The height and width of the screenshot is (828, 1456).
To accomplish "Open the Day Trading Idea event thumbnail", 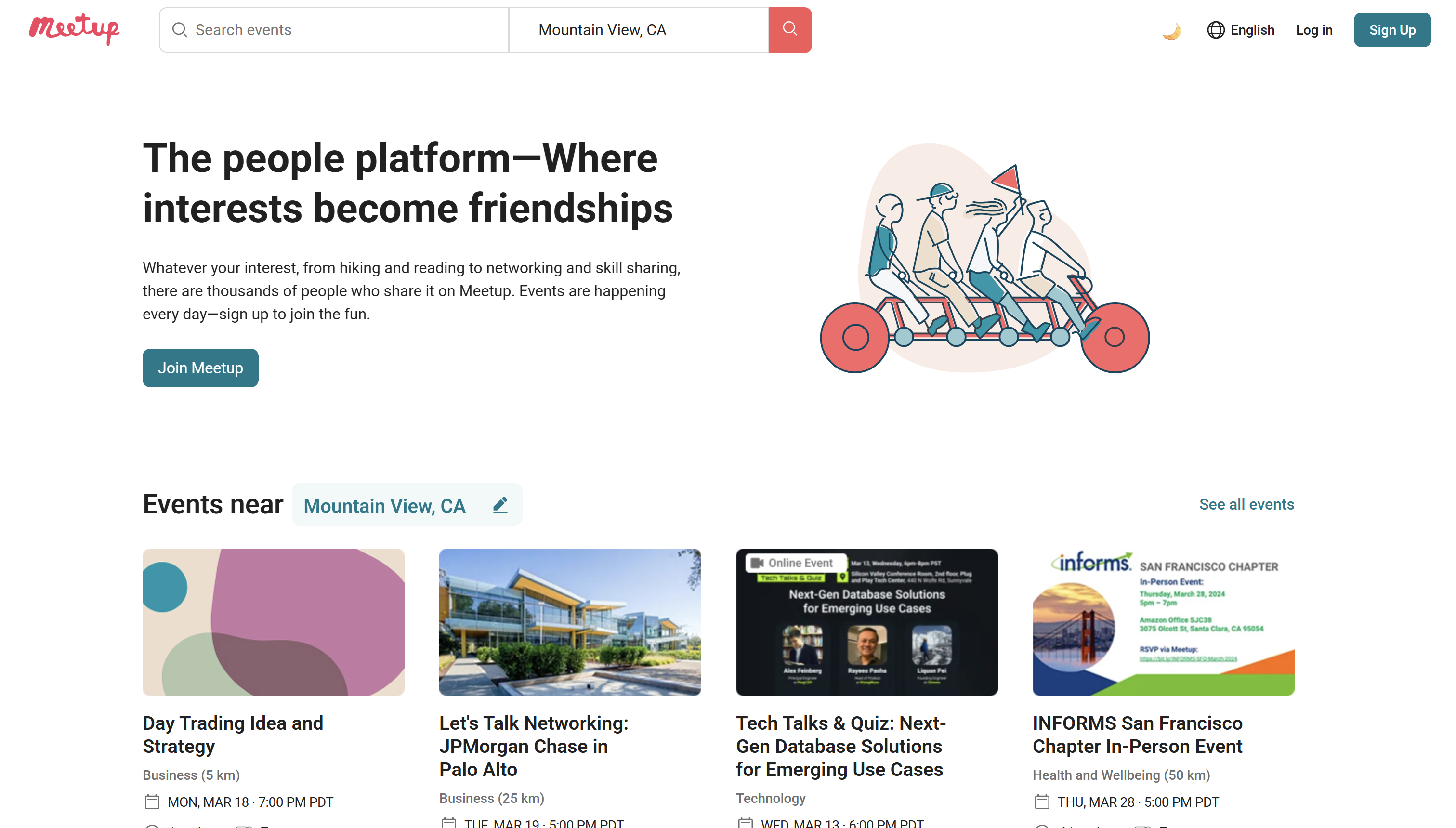I will pos(274,622).
